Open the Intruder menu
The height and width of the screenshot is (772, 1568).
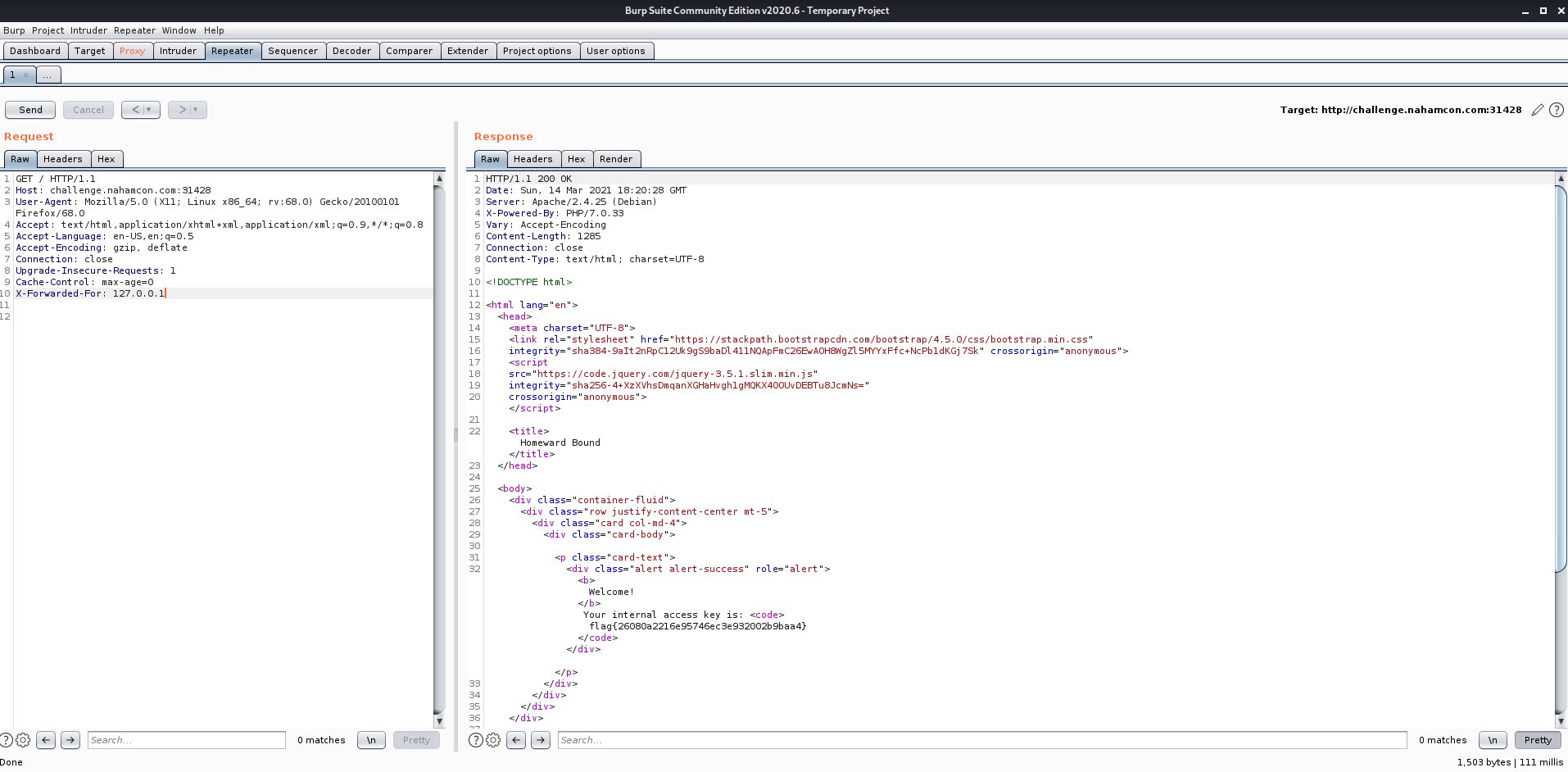pyautogui.click(x=88, y=30)
